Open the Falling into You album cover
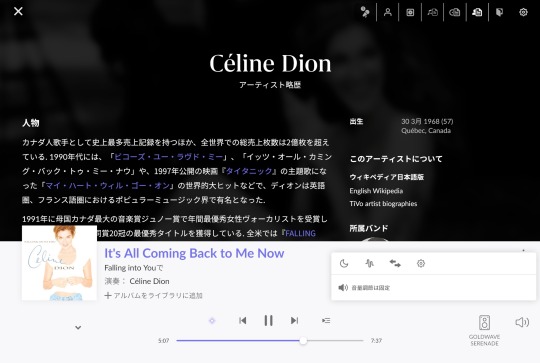Image resolution: width=540 pixels, height=363 pixels. pos(59,263)
